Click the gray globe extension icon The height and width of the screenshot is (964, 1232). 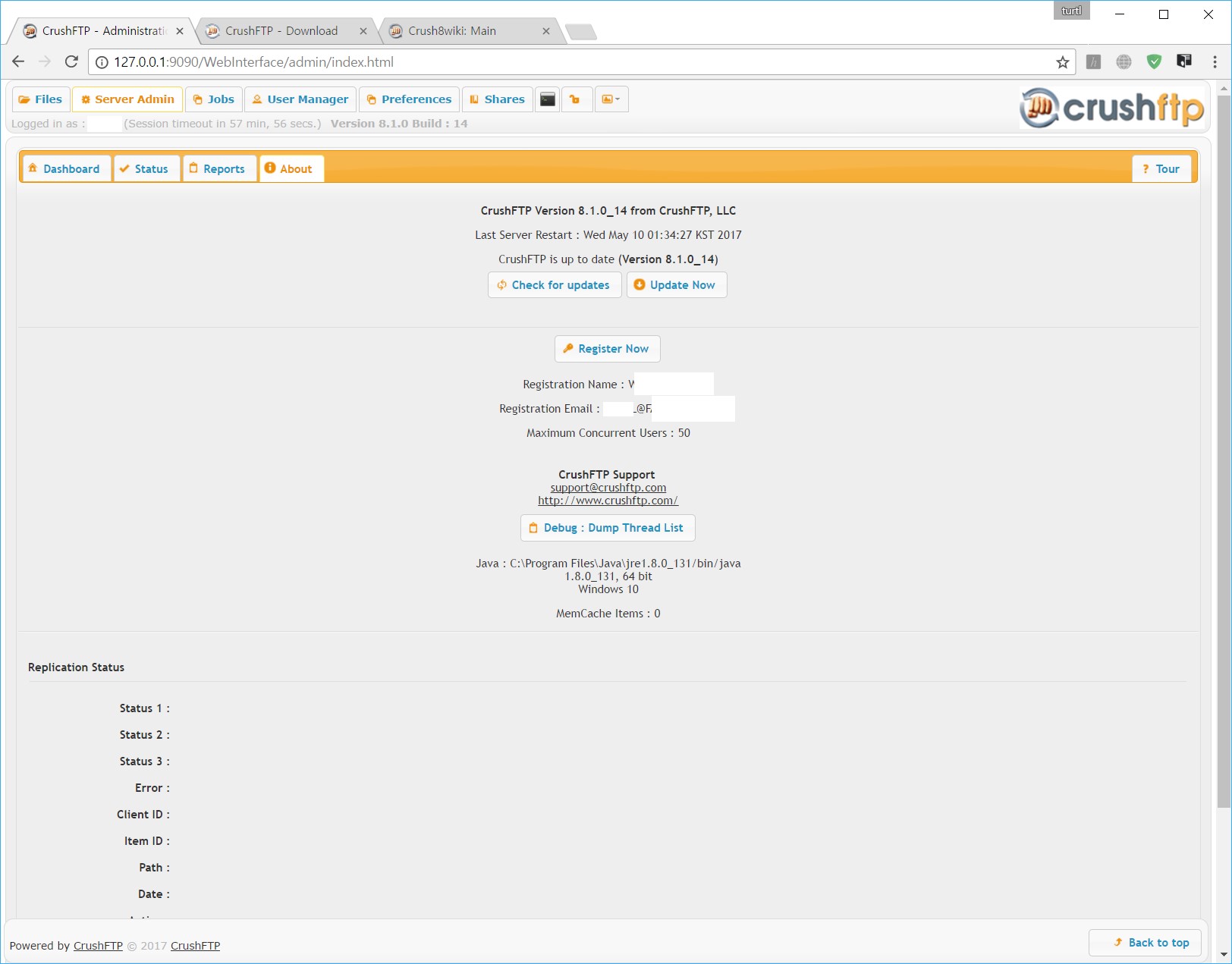(x=1124, y=62)
